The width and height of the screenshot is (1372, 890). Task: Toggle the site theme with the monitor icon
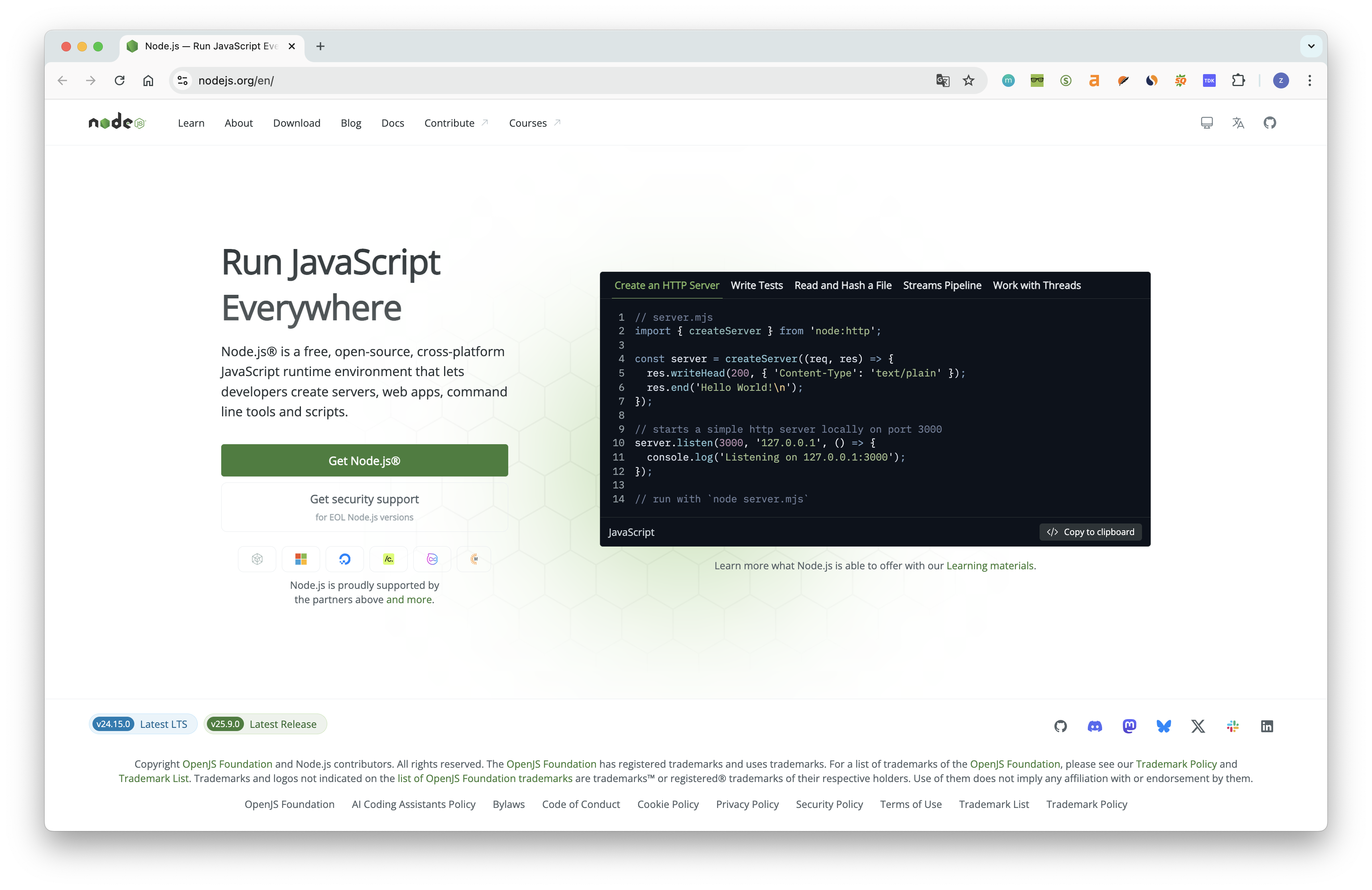[x=1207, y=123]
